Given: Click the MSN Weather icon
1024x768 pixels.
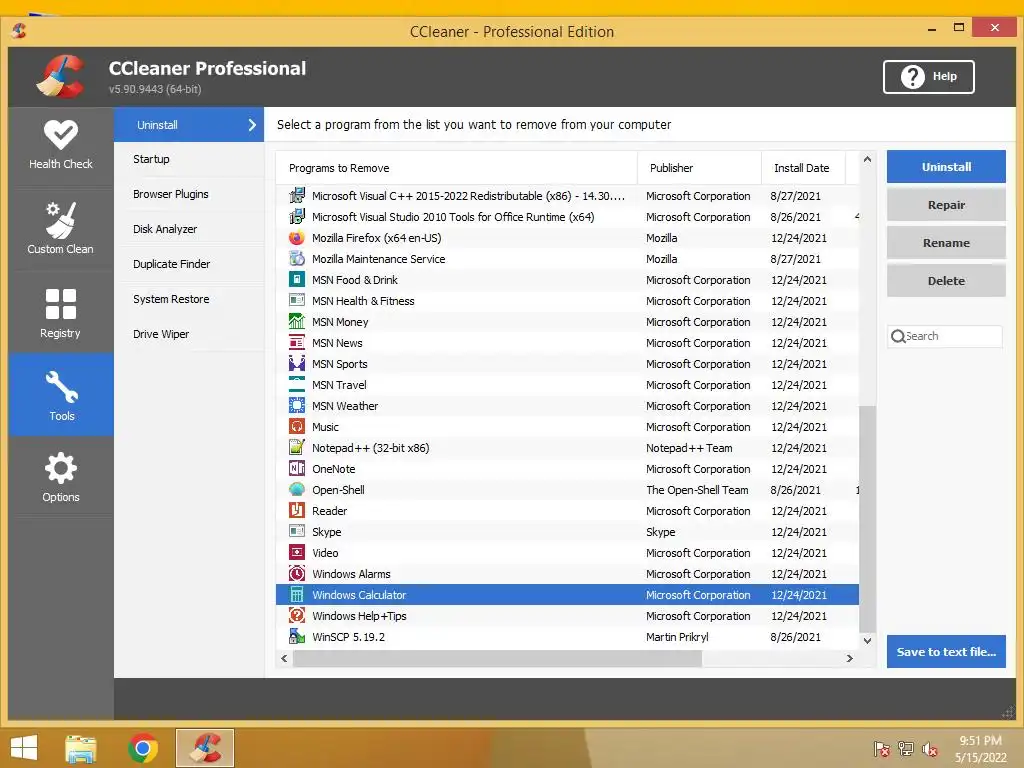Looking at the screenshot, I should pos(296,406).
